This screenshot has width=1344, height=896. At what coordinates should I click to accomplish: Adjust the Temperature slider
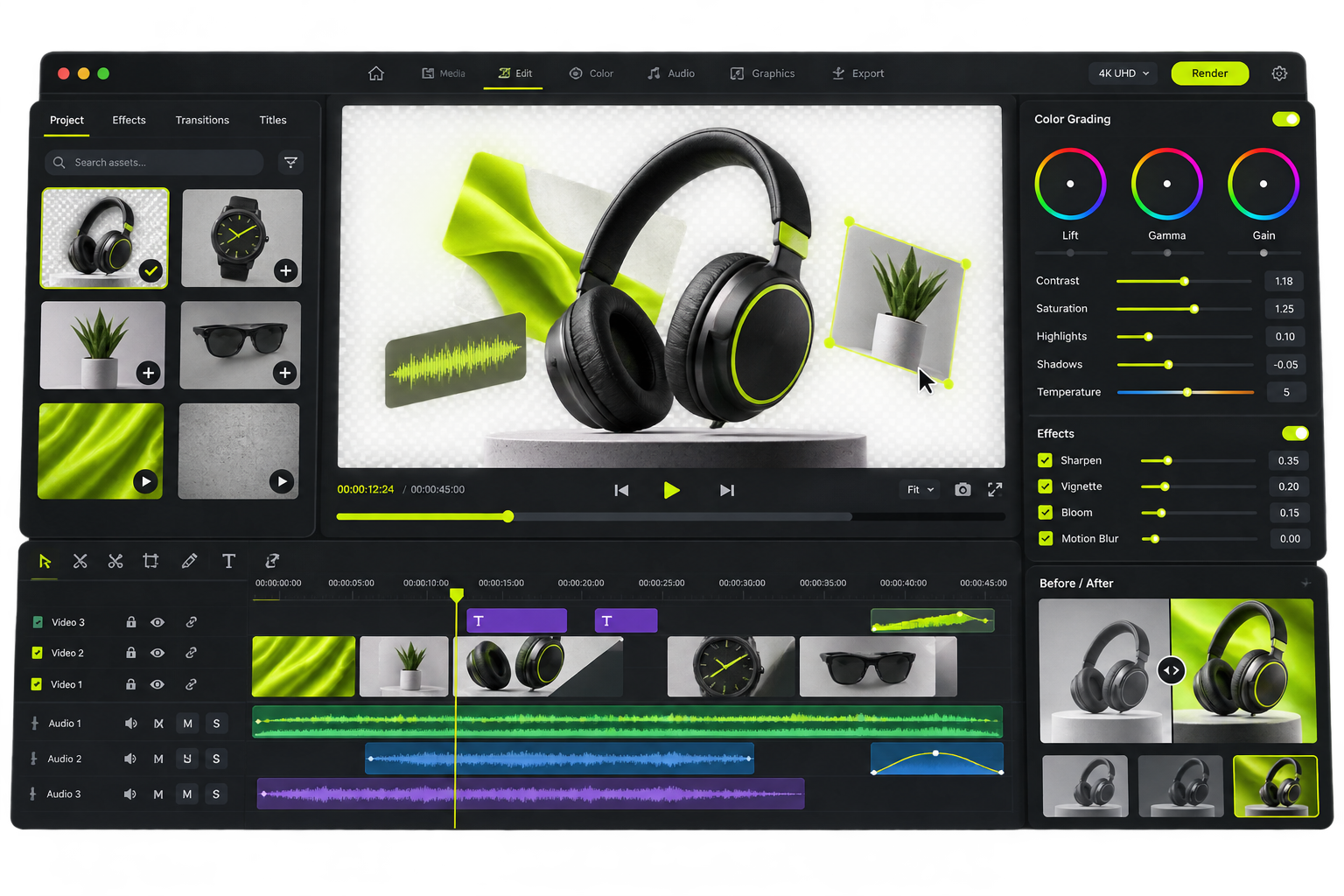[x=1186, y=392]
